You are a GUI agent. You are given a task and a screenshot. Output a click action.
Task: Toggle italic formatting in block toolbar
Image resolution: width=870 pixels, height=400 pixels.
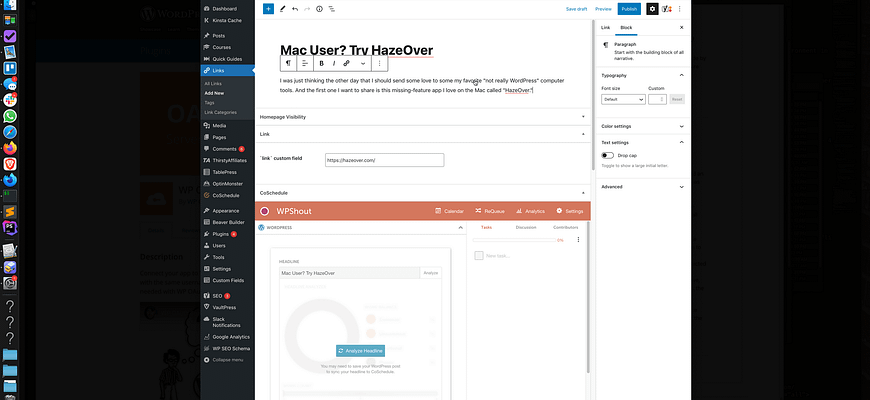click(x=333, y=63)
